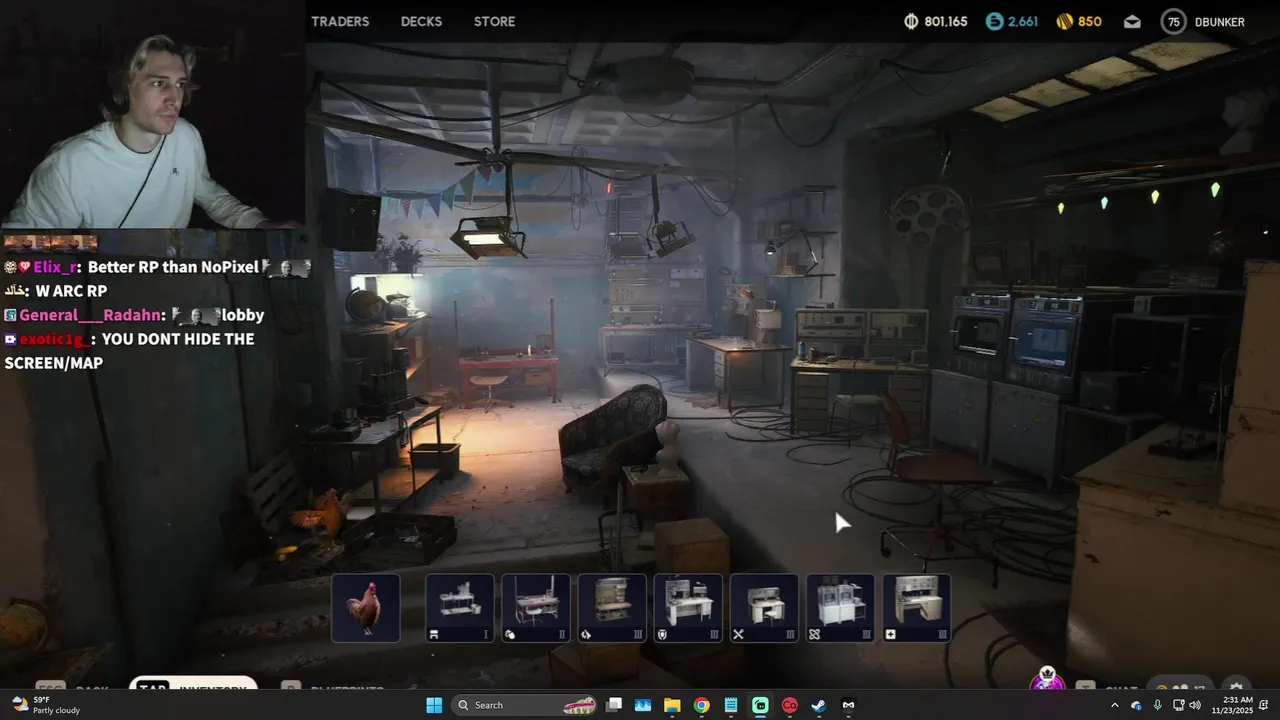Click the 2,661 blue currency balance
This screenshot has height=720, width=1280.
1011,21
